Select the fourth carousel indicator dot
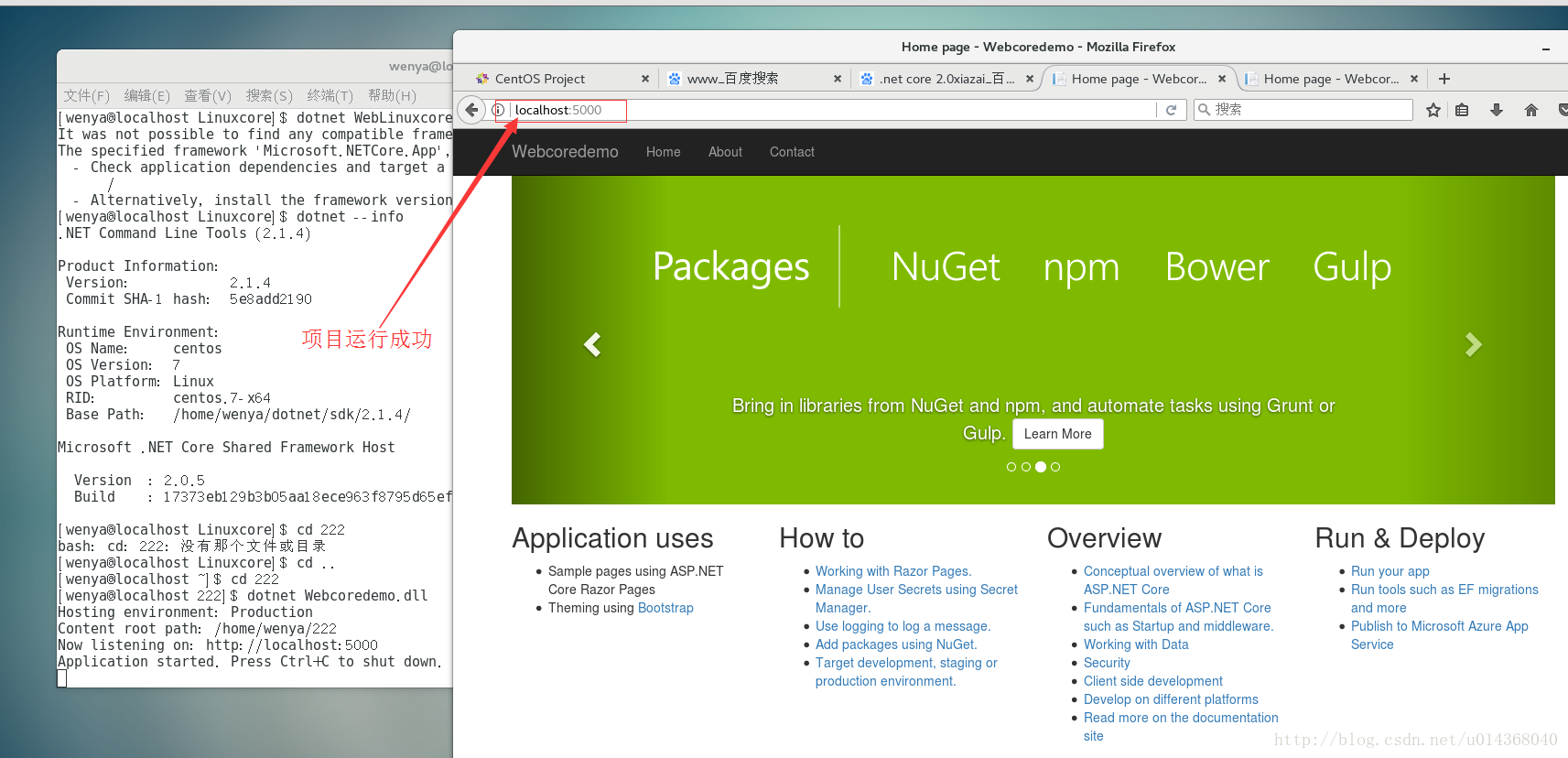Screen dimensions: 1568x758 click(1055, 467)
